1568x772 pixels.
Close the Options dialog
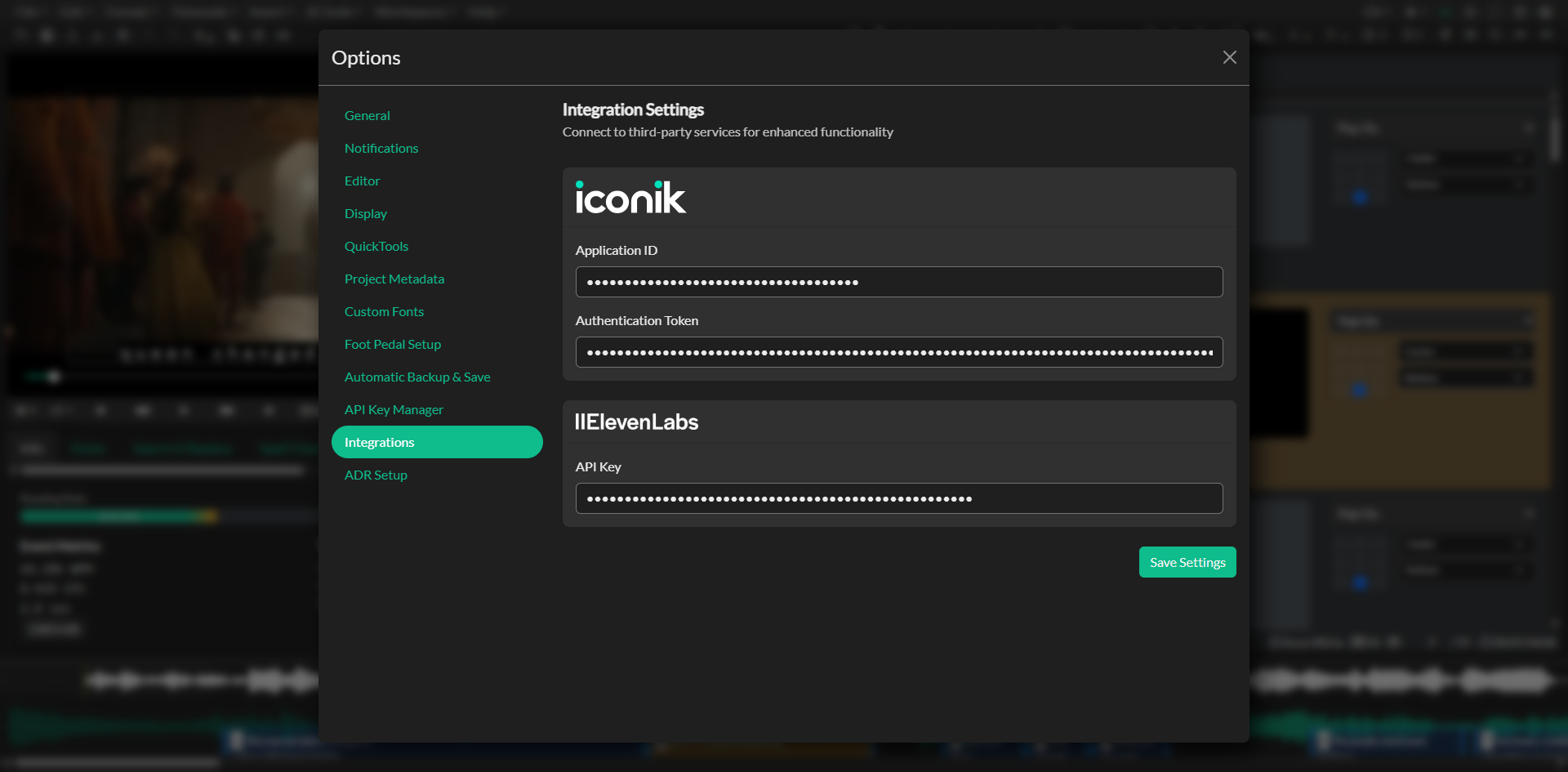(x=1229, y=57)
